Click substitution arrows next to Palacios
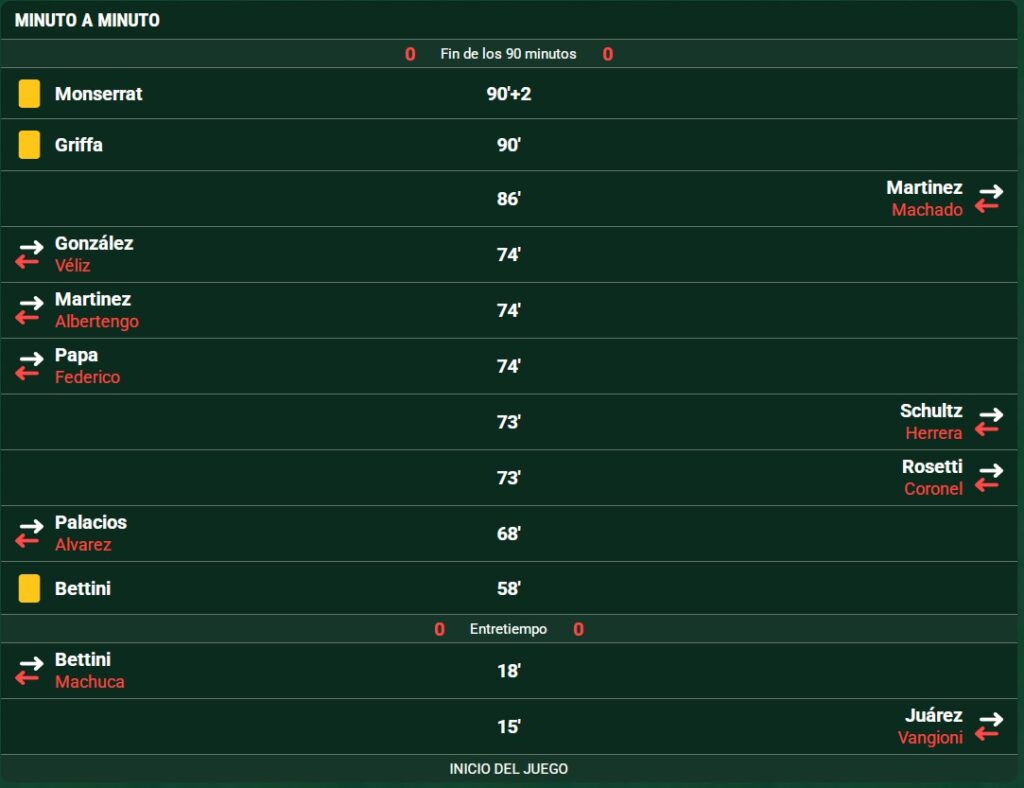 point(29,533)
